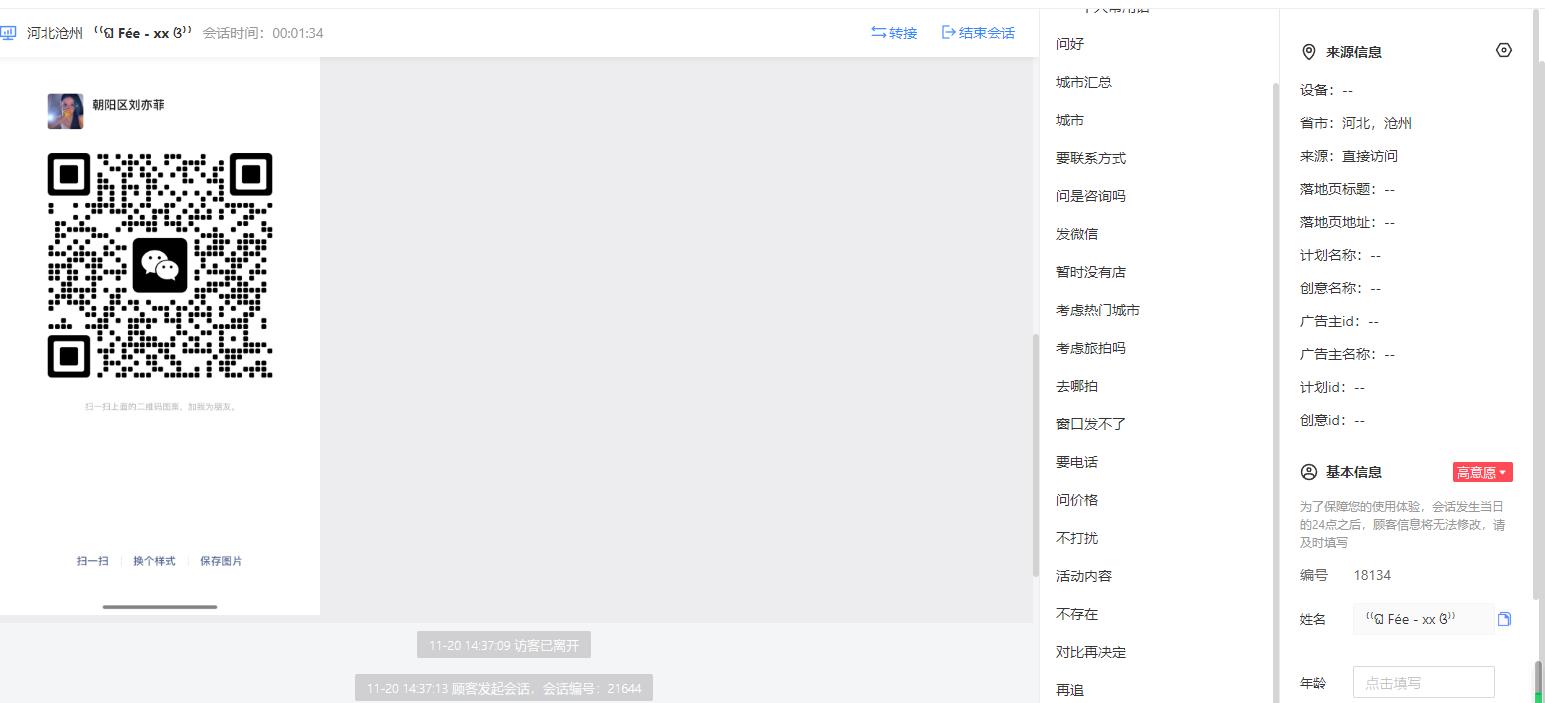Click the WeChat QR code image
This screenshot has width=1545, height=703.
pos(160,265)
